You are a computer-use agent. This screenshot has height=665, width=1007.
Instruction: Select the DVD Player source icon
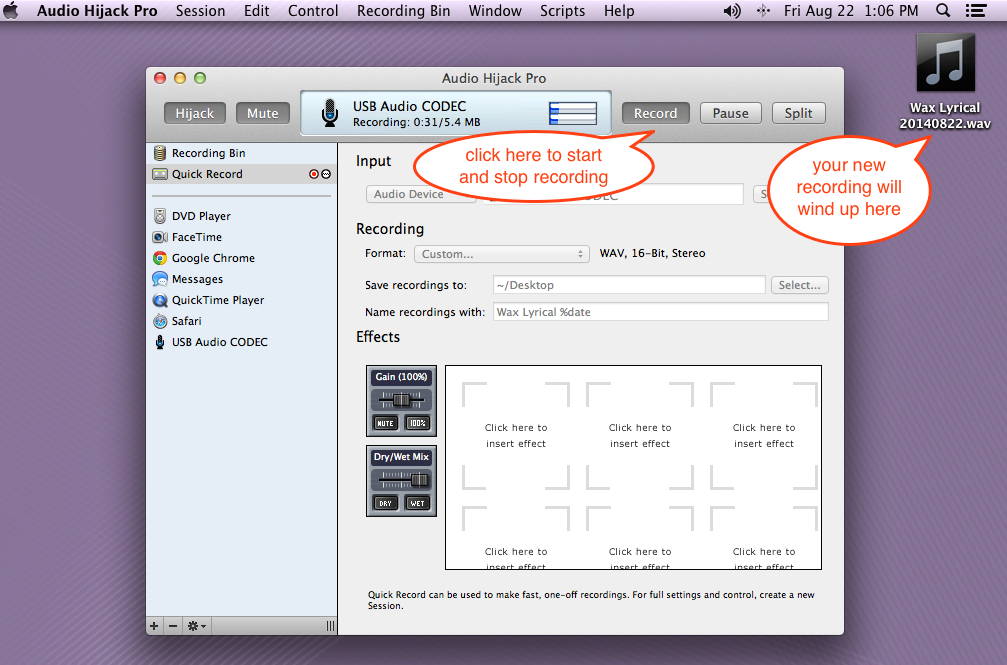pos(160,216)
